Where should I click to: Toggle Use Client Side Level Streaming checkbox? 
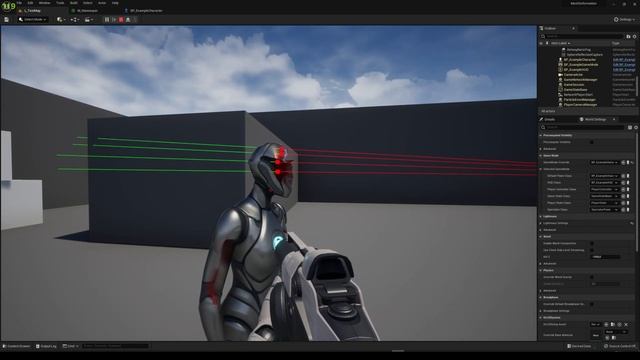[x=592, y=250]
